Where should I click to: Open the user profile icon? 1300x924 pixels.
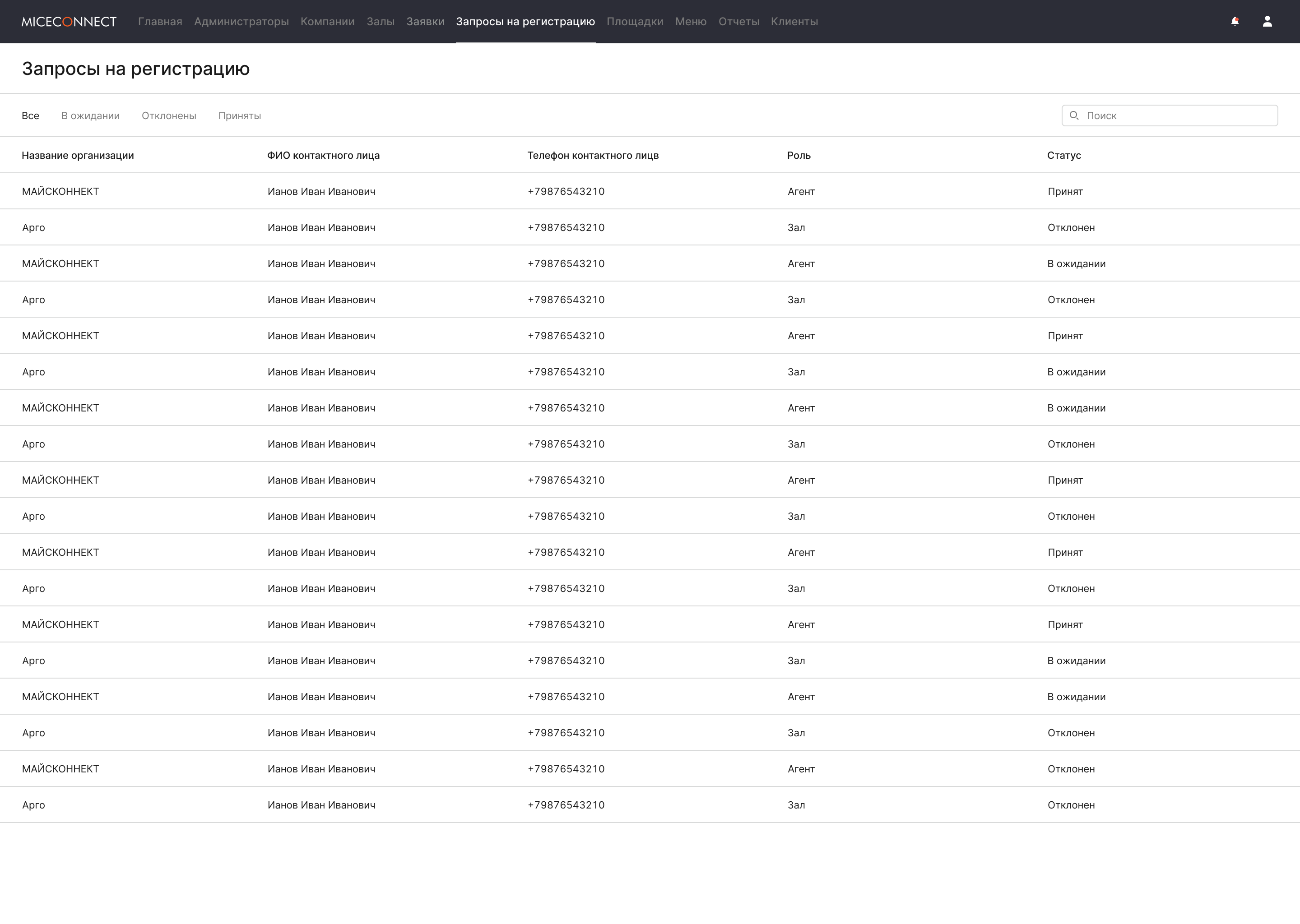point(1267,21)
